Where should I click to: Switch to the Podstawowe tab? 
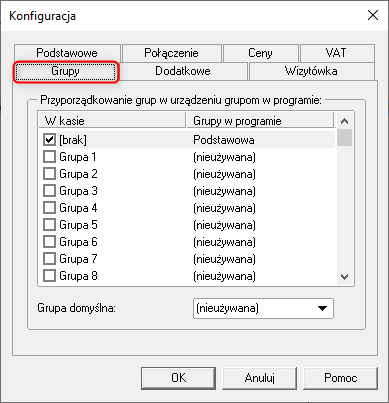click(x=67, y=53)
